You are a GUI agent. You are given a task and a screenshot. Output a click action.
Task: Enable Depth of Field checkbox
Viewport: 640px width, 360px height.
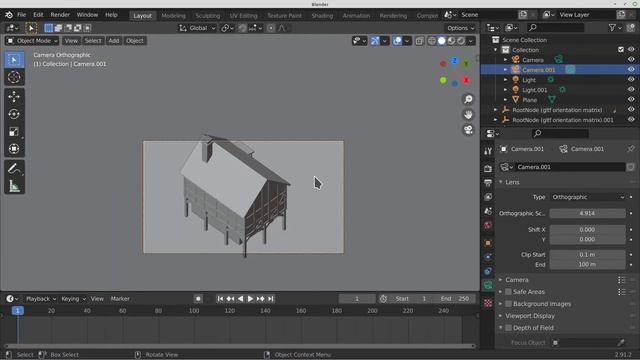point(508,328)
